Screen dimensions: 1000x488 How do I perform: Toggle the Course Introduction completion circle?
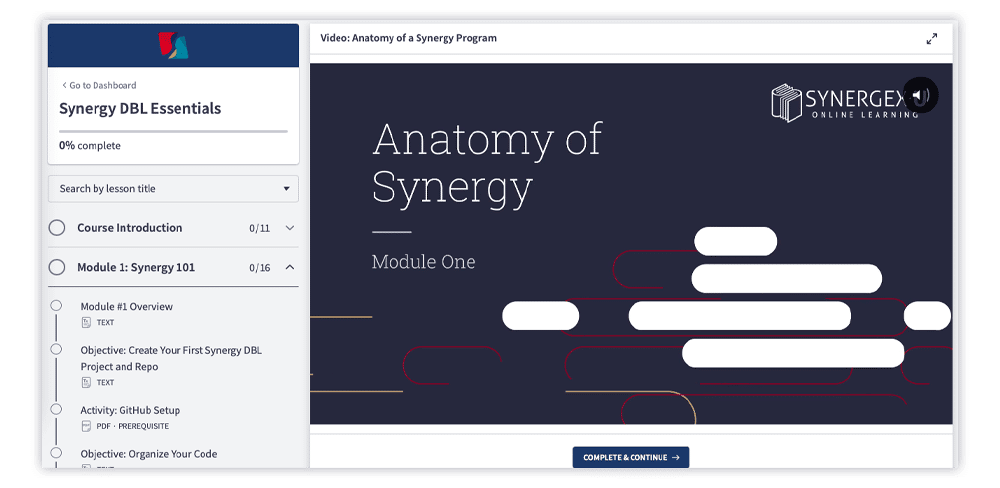[x=57, y=228]
